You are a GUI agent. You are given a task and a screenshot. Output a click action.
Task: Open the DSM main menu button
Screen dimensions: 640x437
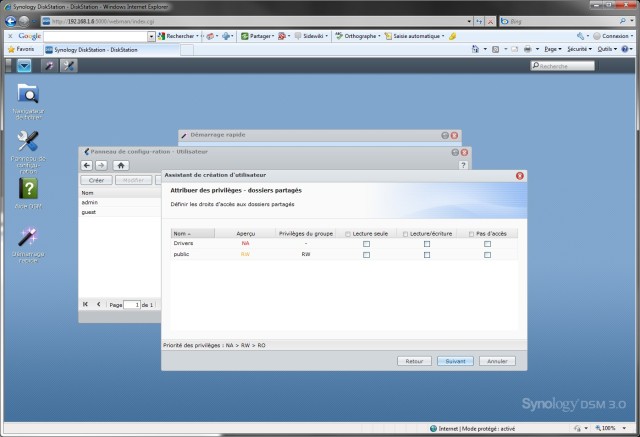(24, 66)
